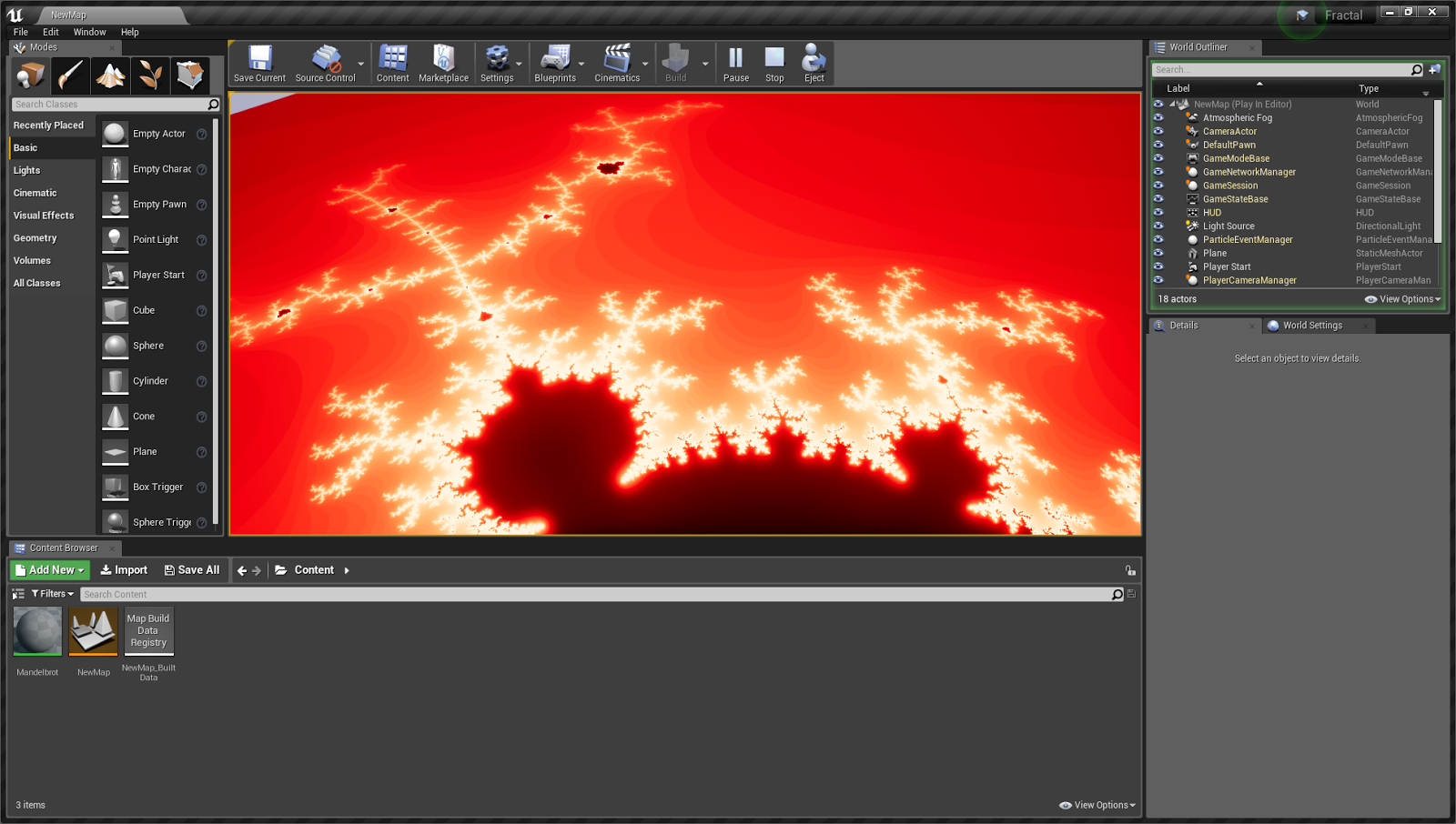Click the Content folder breadcrumb
Viewport: 1456px width, 824px height.
point(314,570)
